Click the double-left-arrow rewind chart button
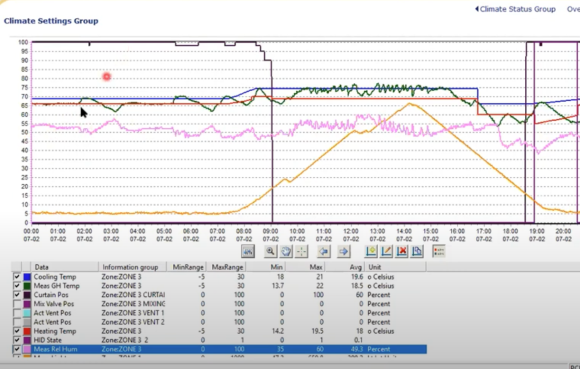580x369 pixels. click(248, 251)
